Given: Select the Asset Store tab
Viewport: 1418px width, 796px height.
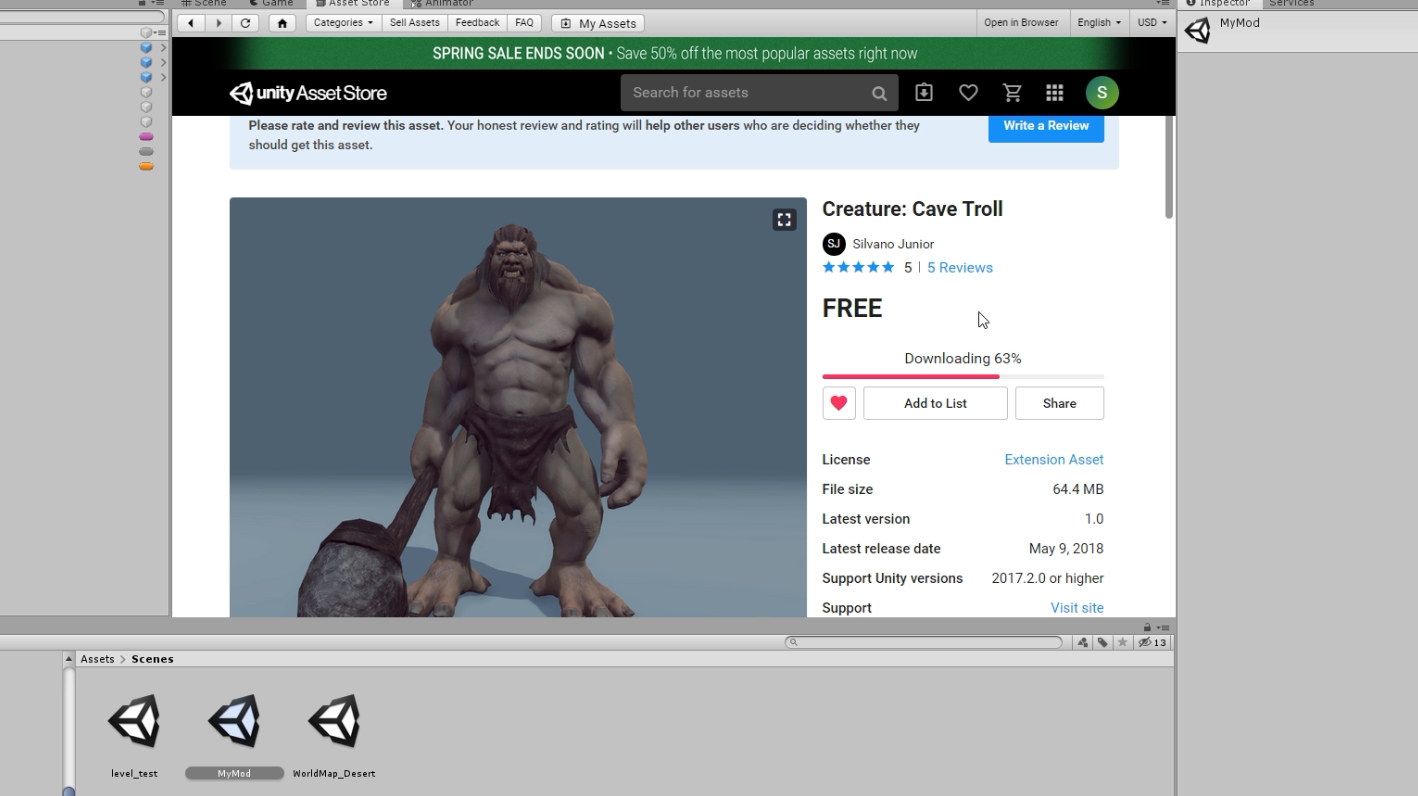Looking at the screenshot, I should [x=353, y=3].
